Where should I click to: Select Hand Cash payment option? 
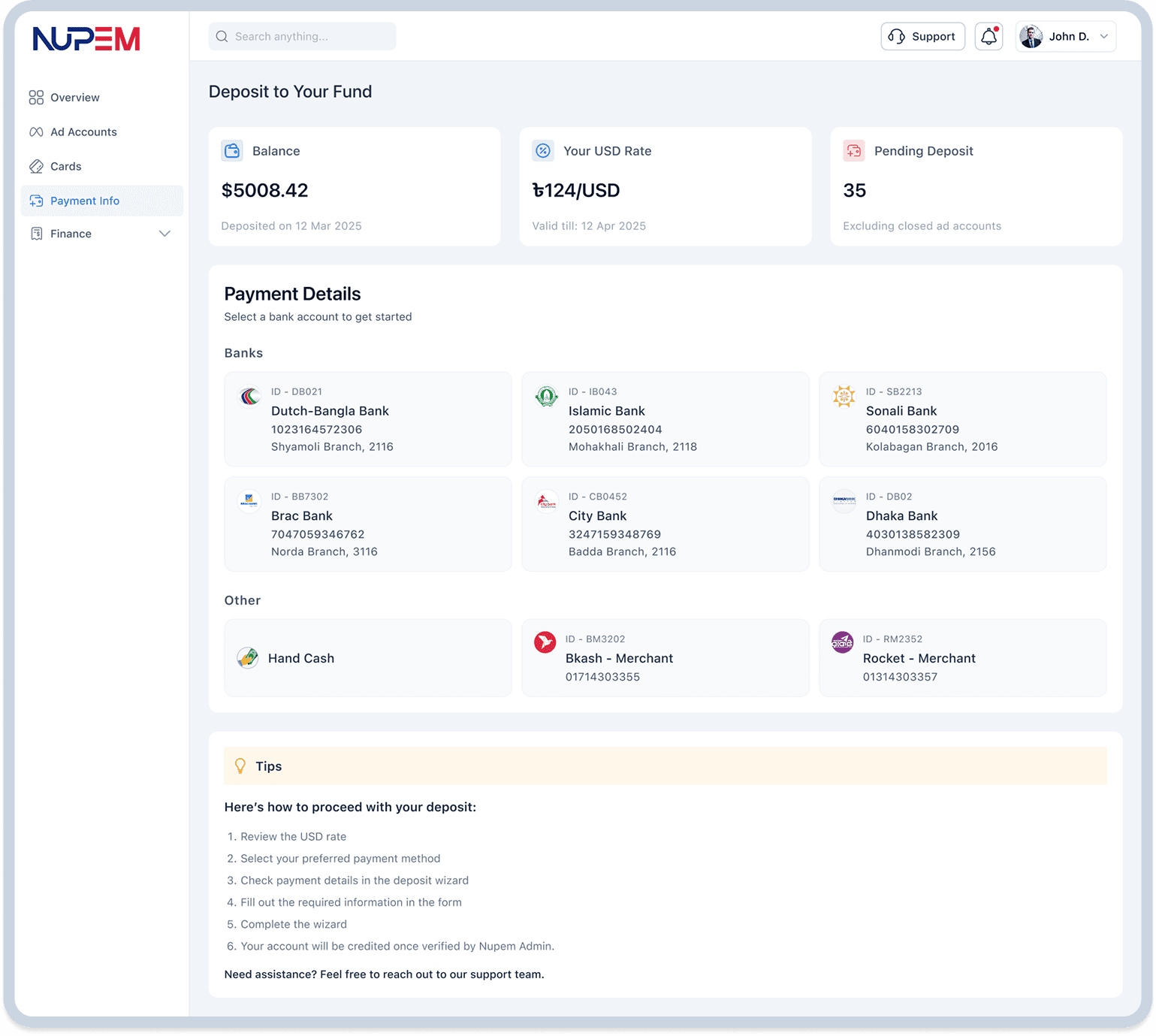coord(367,658)
